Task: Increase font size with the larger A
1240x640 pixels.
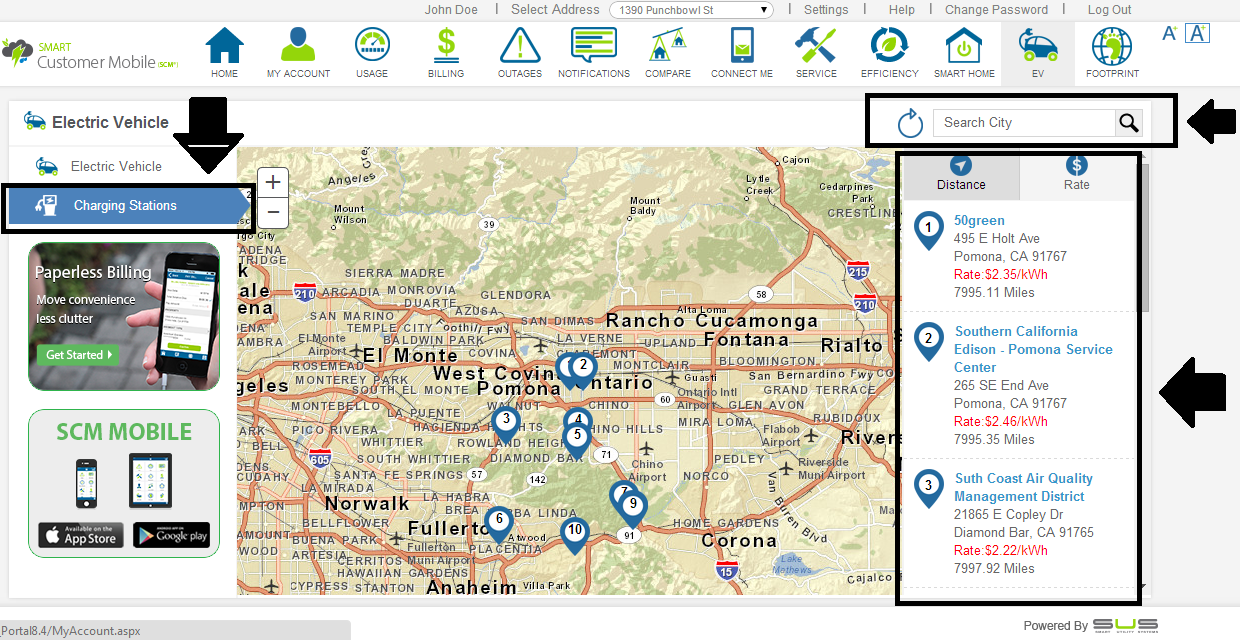Action: click(x=1197, y=33)
